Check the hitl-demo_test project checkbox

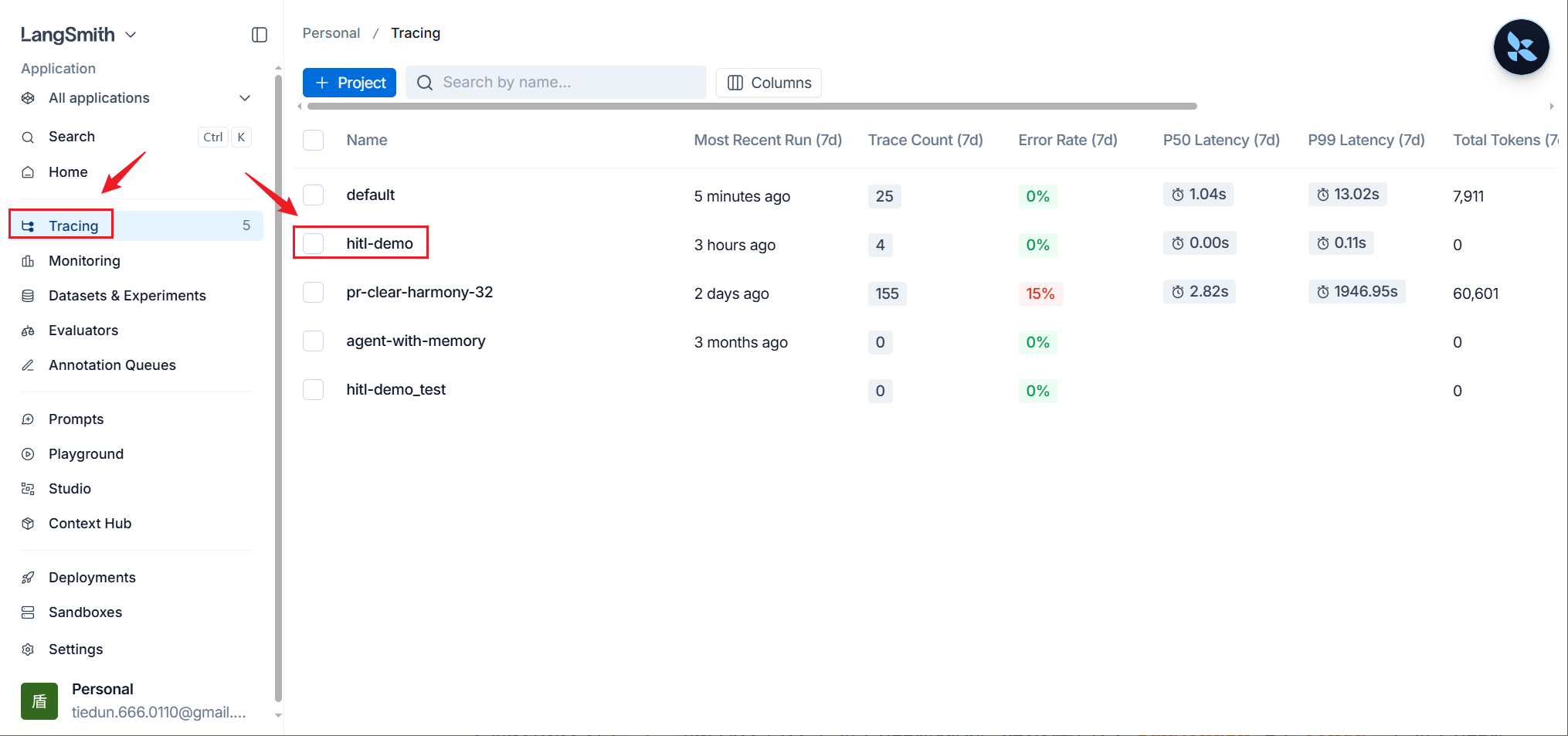[313, 390]
